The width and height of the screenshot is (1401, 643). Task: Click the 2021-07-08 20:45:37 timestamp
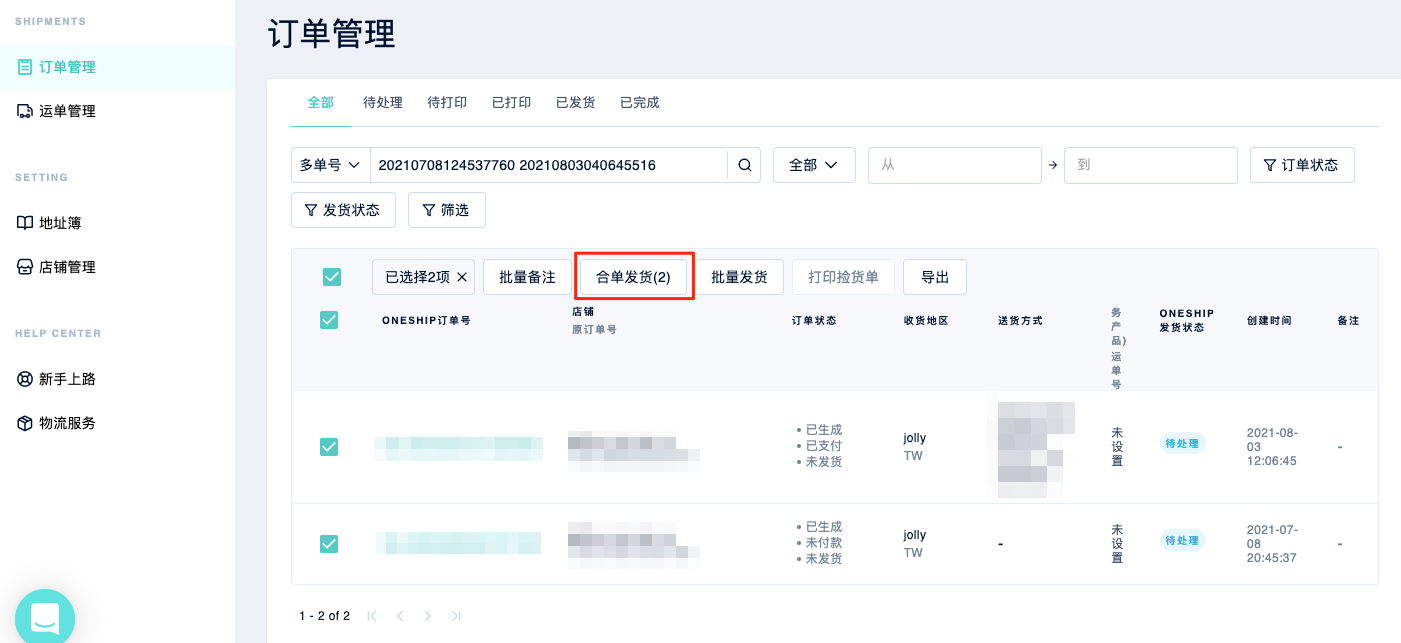[1272, 544]
